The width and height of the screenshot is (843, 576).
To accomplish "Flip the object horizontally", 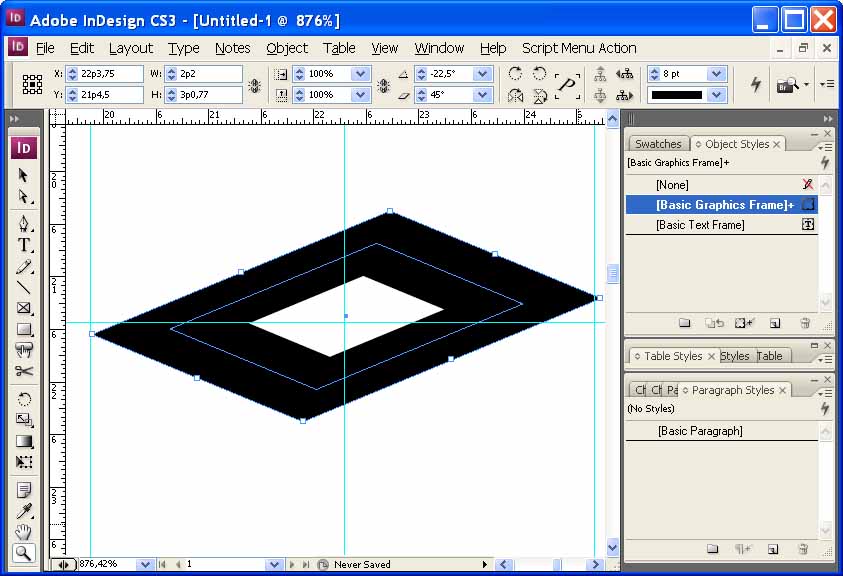I will [x=515, y=96].
